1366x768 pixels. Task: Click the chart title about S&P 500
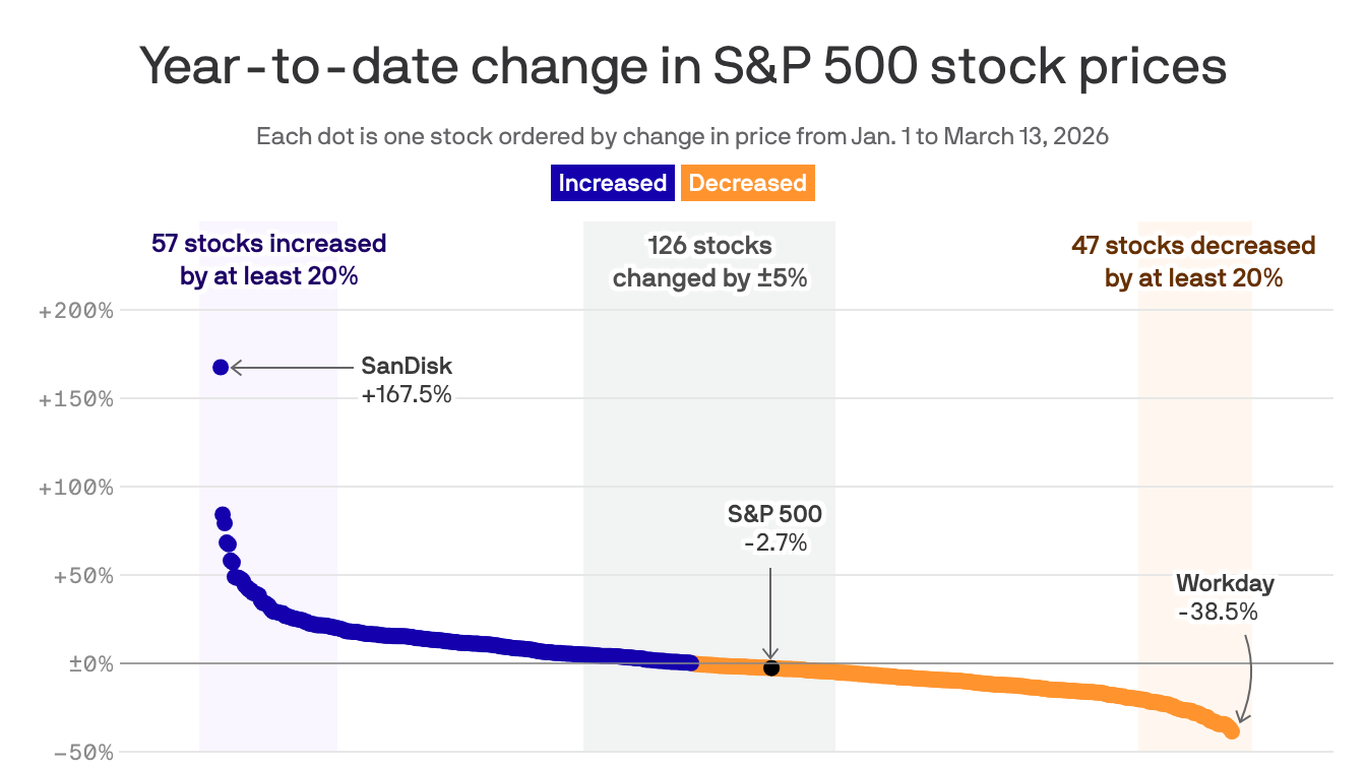(x=682, y=67)
